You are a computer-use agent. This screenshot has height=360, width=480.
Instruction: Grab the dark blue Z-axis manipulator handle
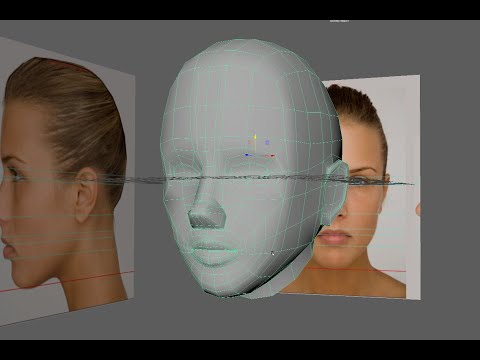click(x=247, y=155)
